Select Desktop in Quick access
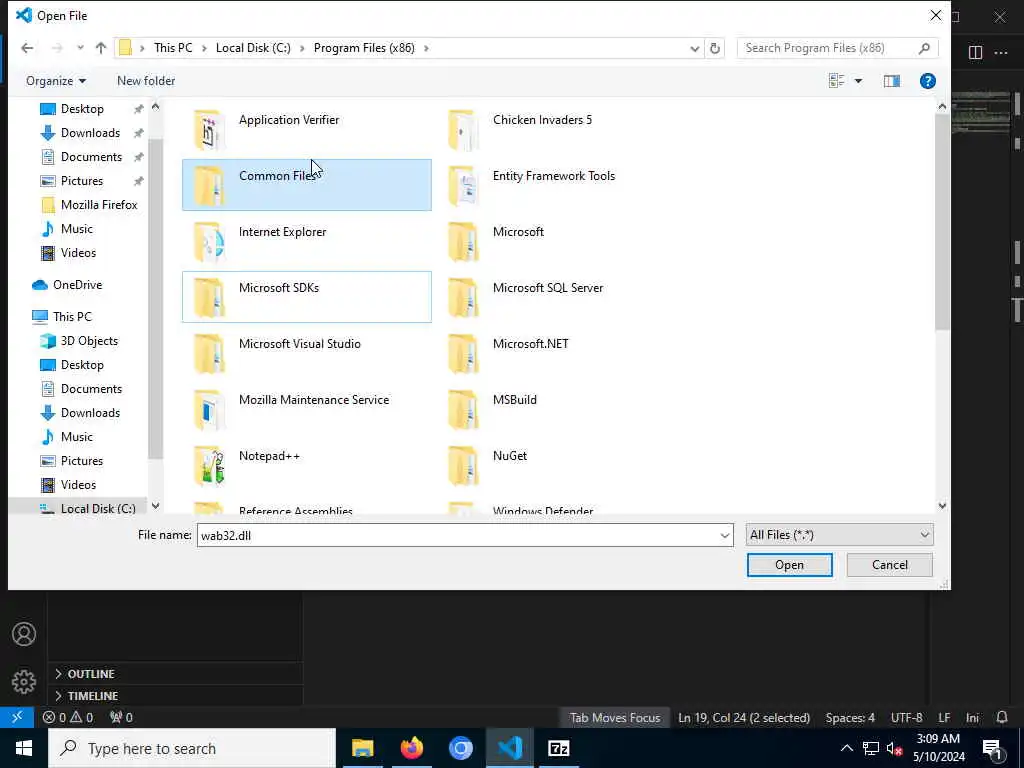The height and width of the screenshot is (768, 1024). (x=82, y=109)
